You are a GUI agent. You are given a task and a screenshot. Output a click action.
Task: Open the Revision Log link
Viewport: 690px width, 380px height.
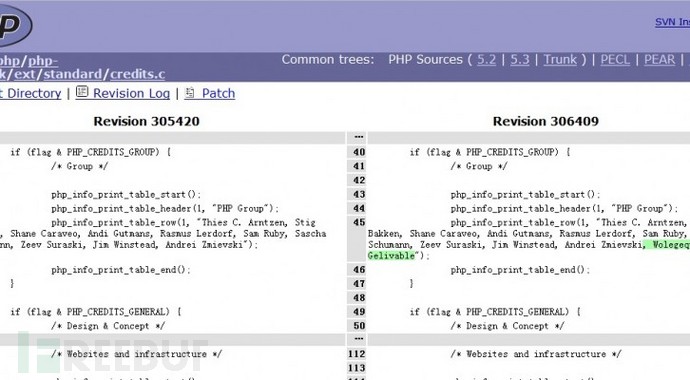[x=131, y=93]
